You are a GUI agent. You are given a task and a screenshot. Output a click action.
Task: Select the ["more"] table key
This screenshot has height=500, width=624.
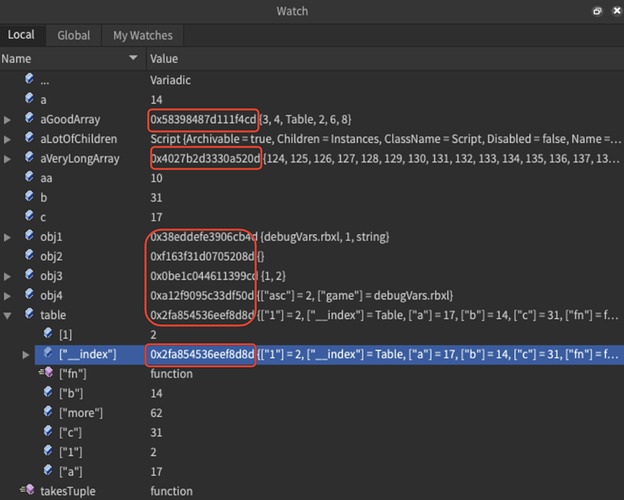click(x=81, y=413)
